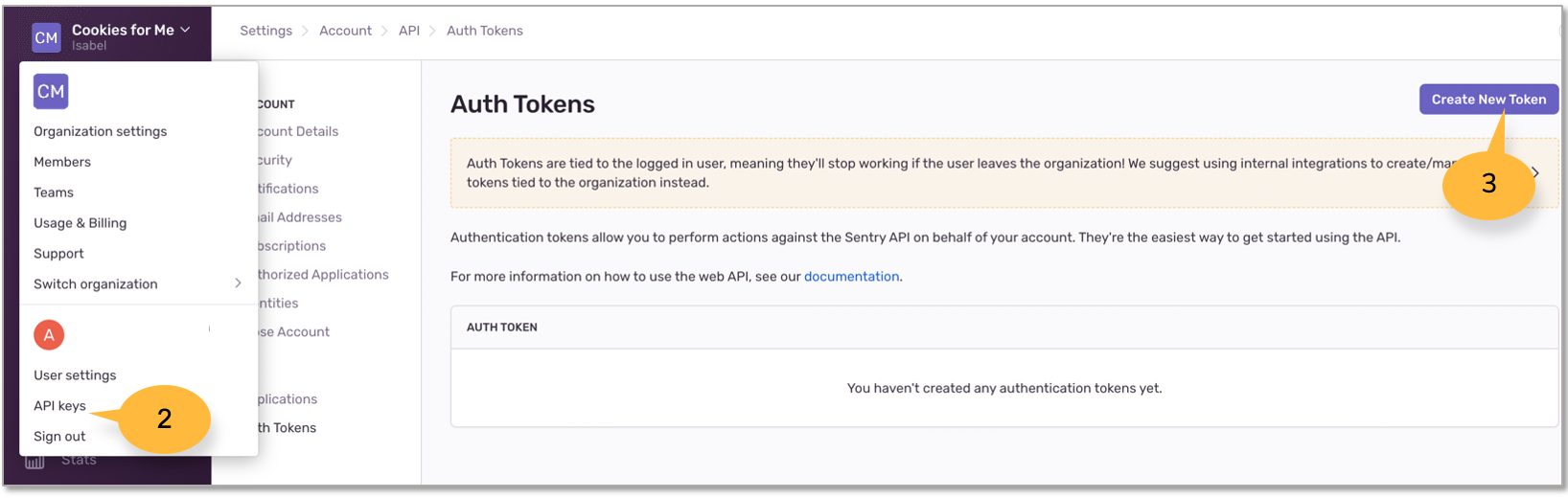1568x498 pixels.
Task: Click the Account breadcrumb link
Action: coord(345,31)
